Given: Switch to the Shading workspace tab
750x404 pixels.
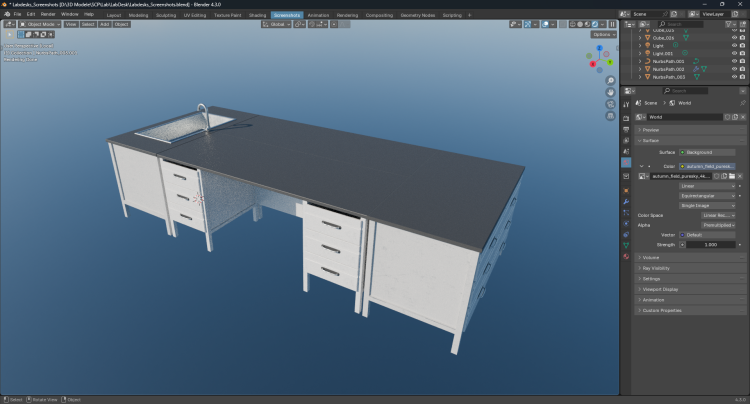Looking at the screenshot, I should (x=257, y=15).
